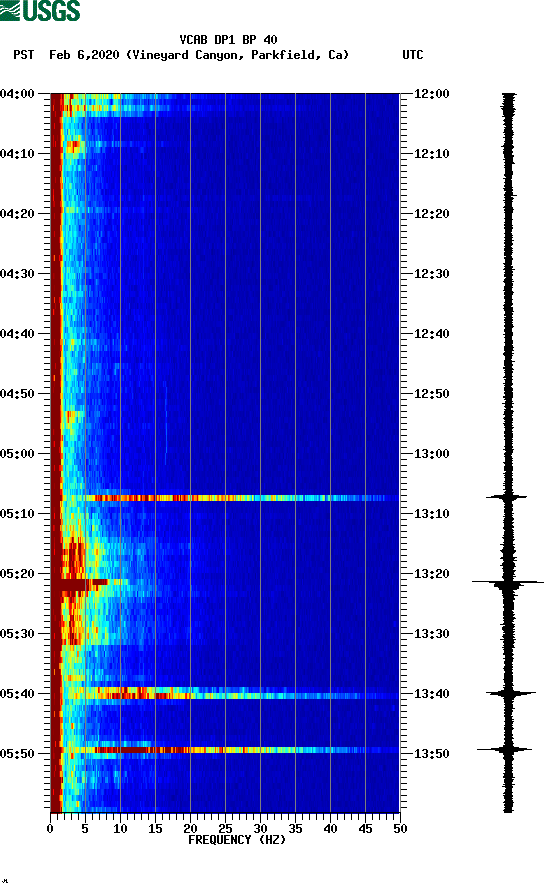The image size is (552, 892).
Task: Click the 'PST' timezone label
Action: [24, 55]
